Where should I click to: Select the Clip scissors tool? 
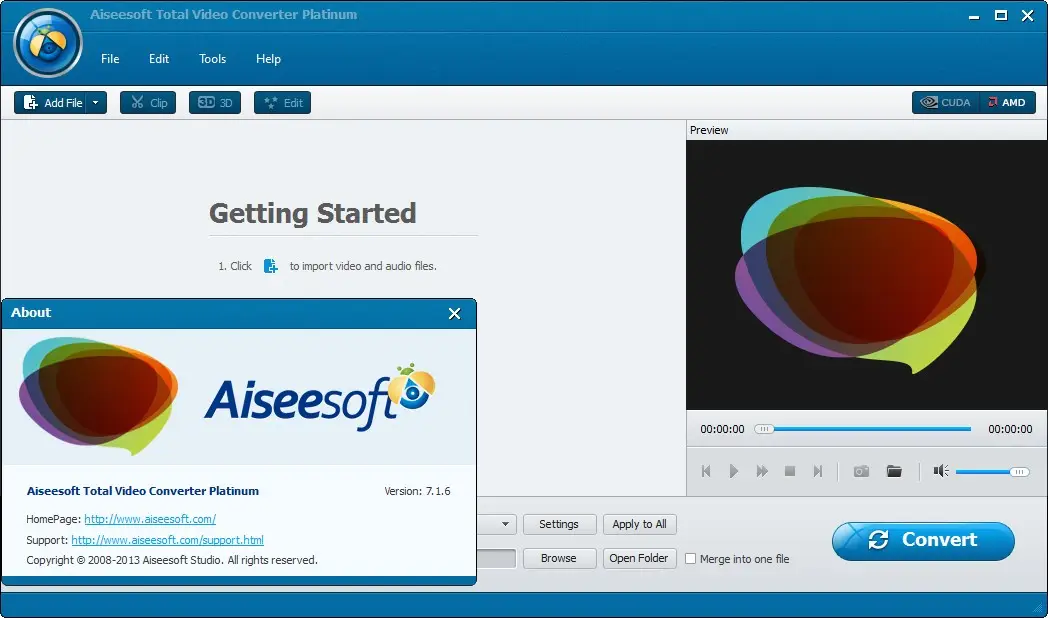[148, 102]
